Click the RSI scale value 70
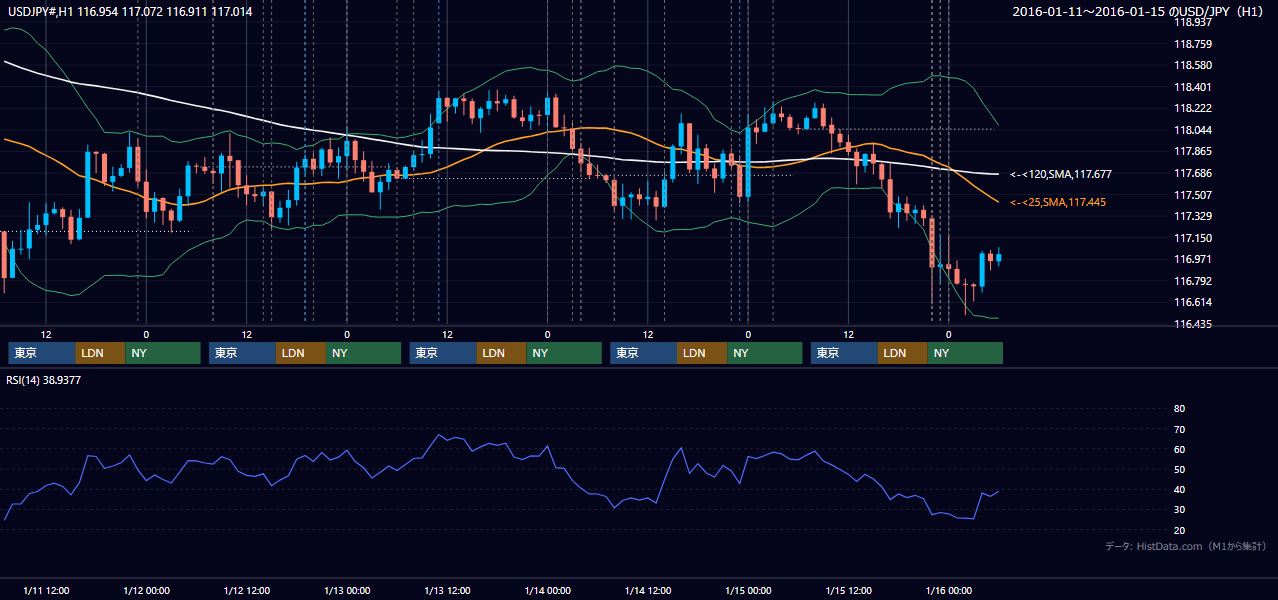Viewport: 1278px width, 600px height. [1179, 429]
